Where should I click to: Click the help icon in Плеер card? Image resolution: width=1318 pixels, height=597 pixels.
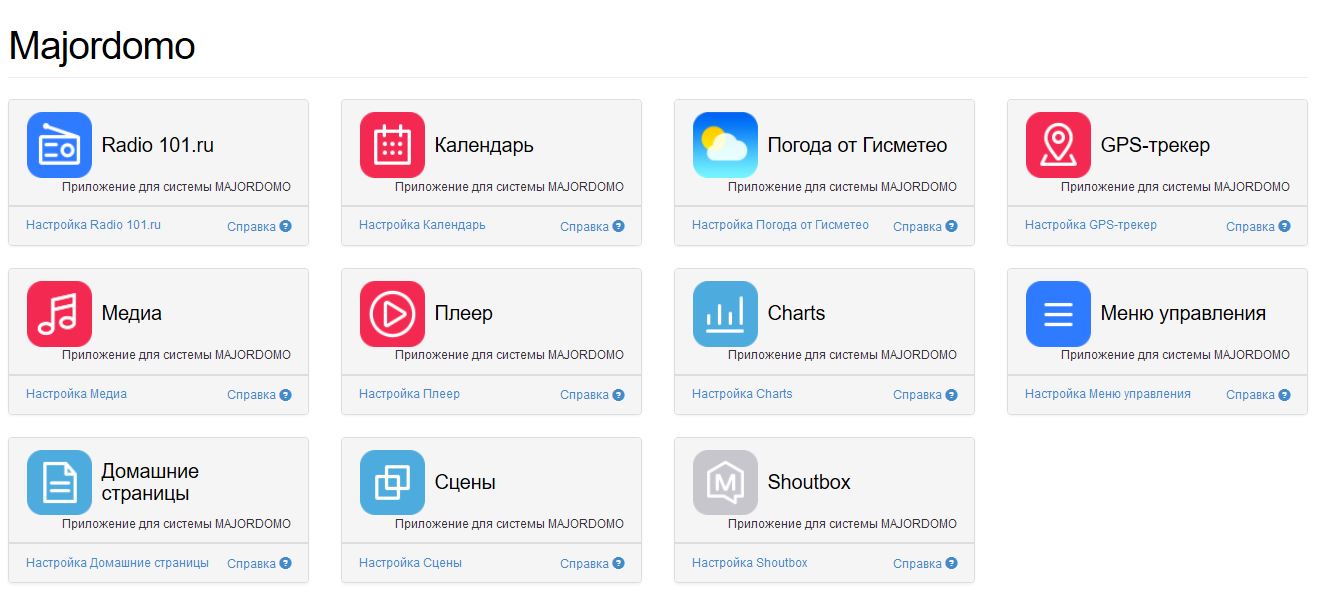coord(618,394)
